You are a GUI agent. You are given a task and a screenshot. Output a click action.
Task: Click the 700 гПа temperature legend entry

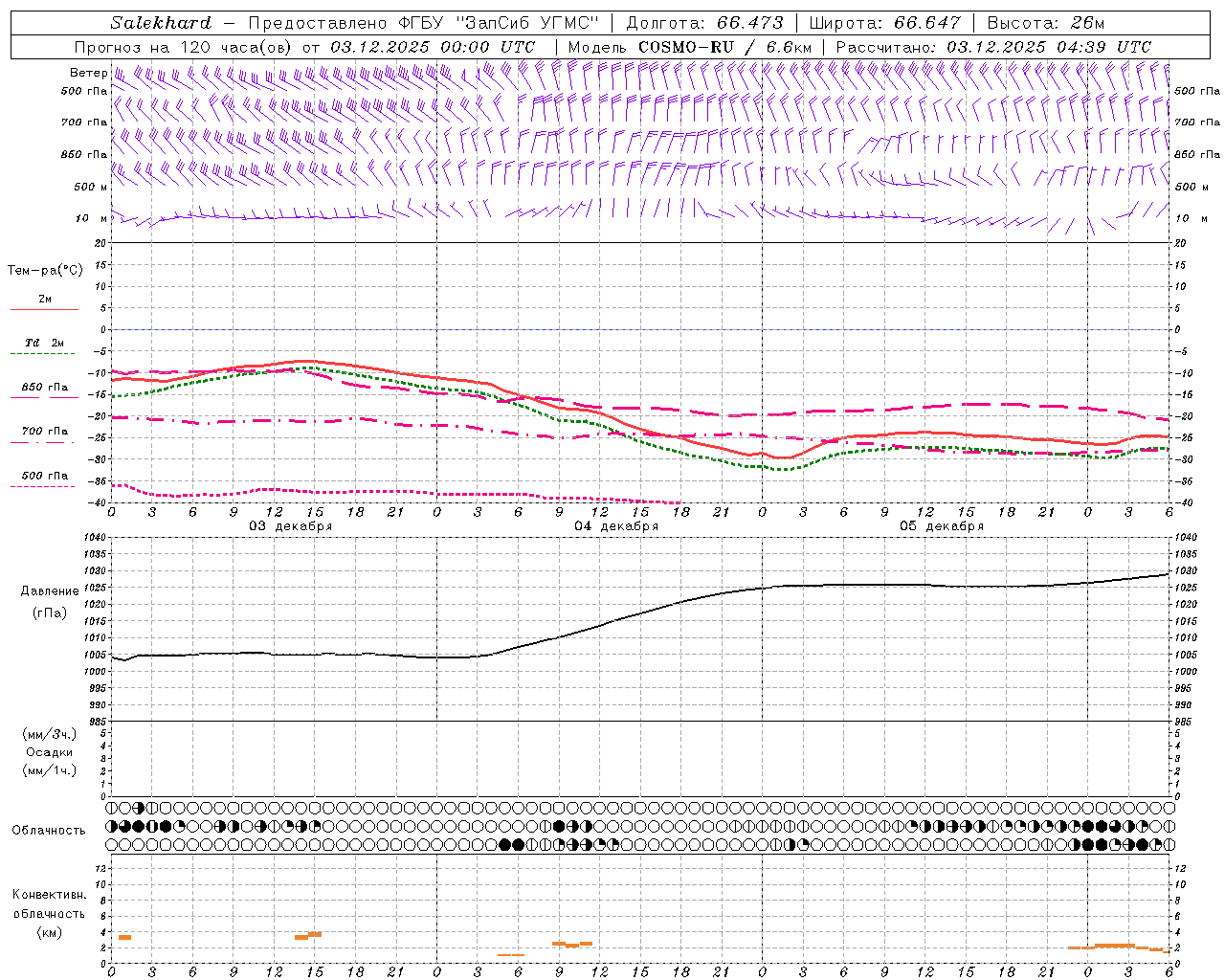tap(44, 432)
